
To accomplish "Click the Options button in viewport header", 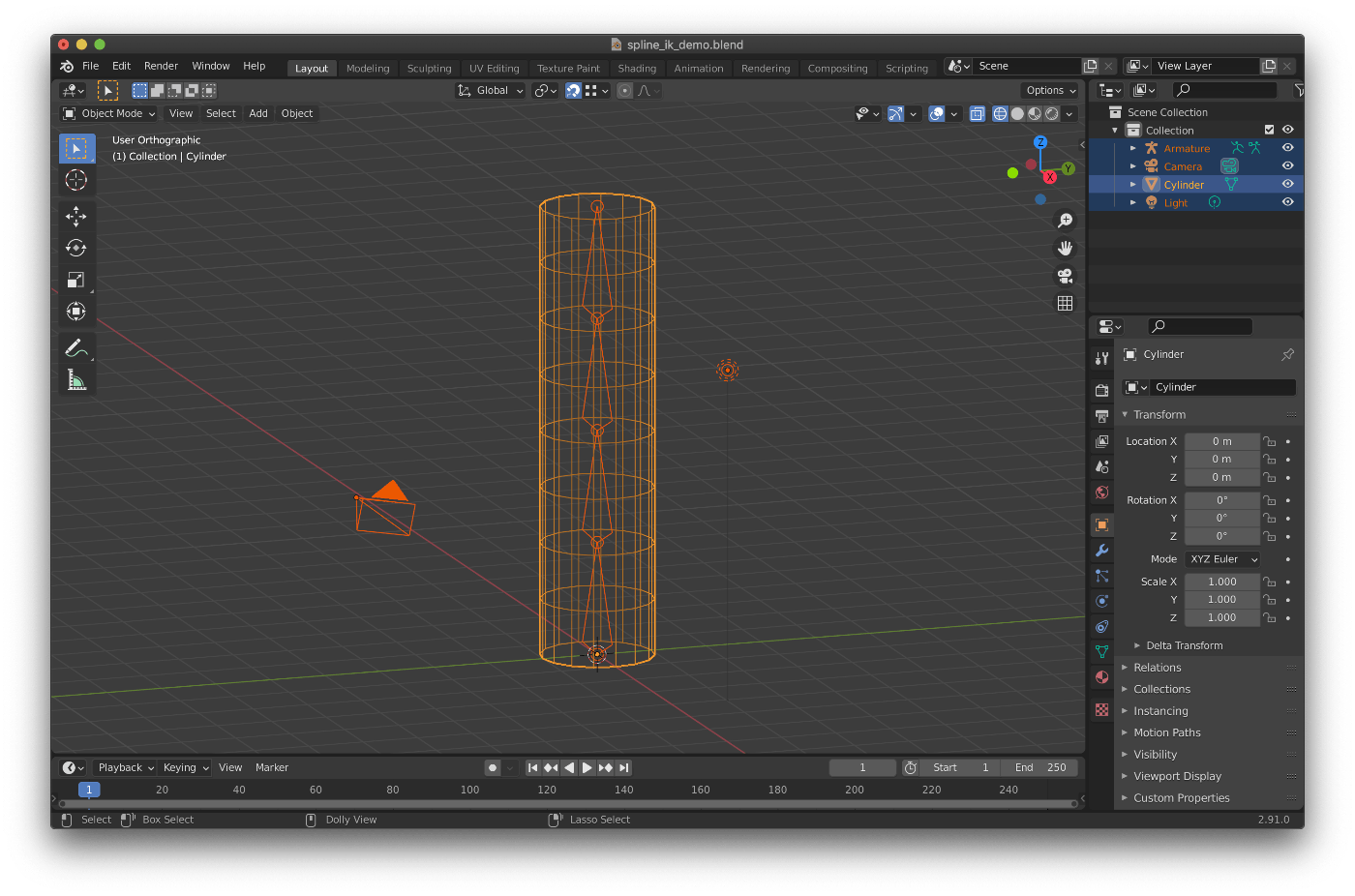I will 1050,90.
